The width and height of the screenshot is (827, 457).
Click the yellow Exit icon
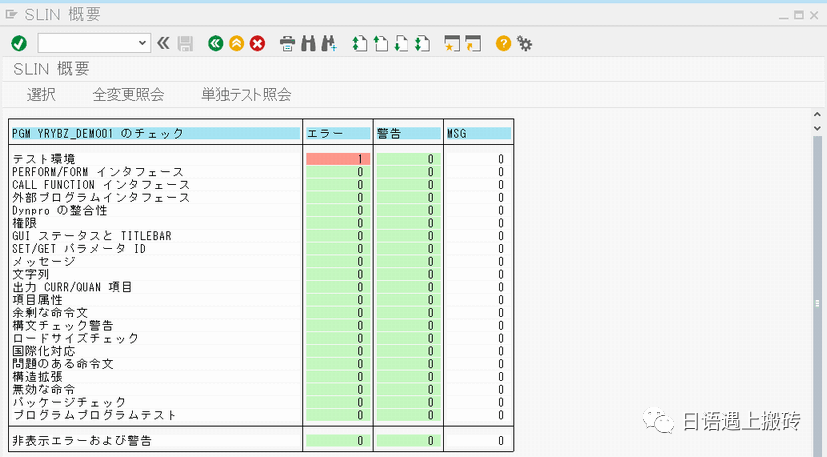[x=236, y=43]
